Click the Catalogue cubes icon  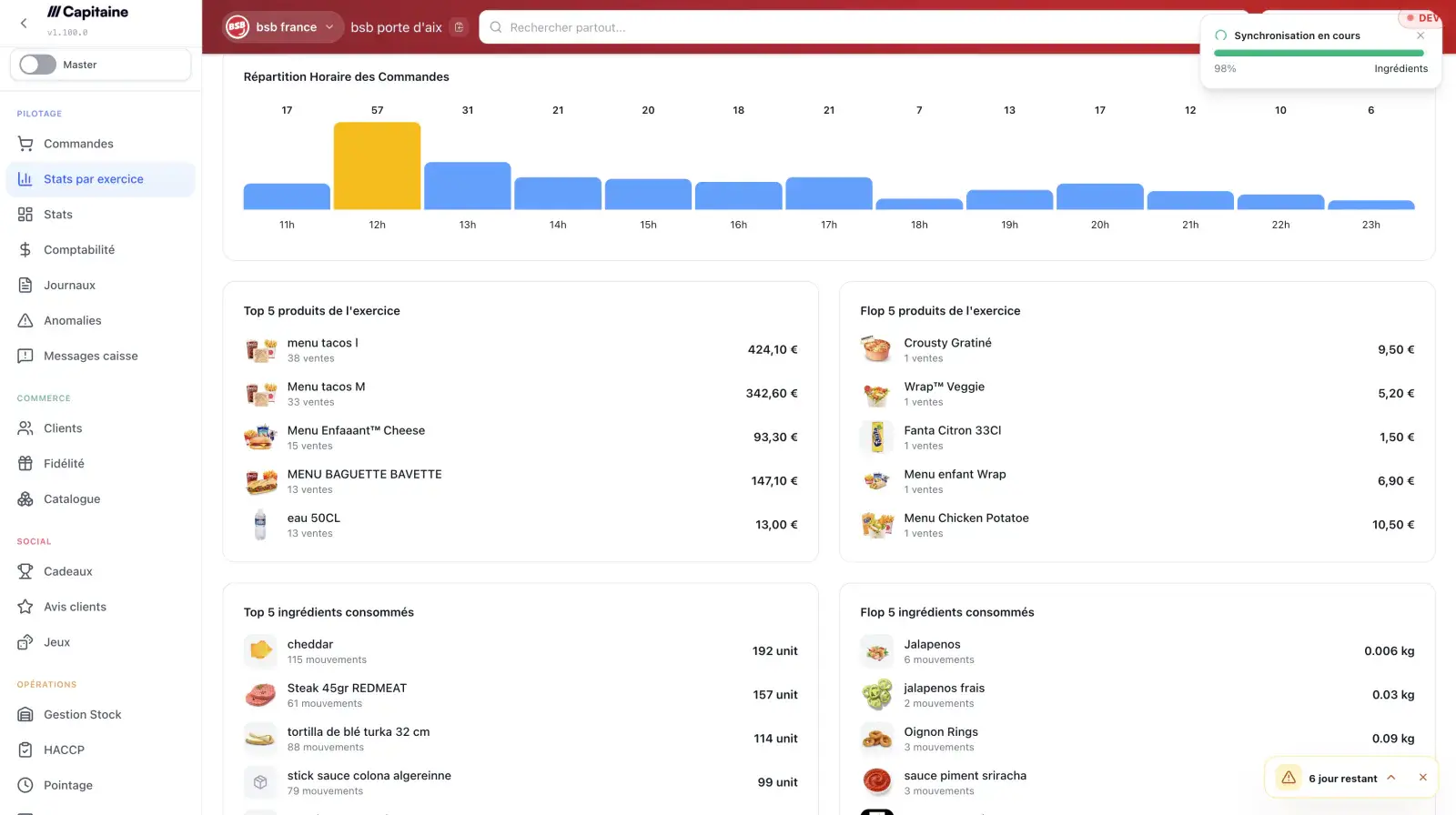25,499
